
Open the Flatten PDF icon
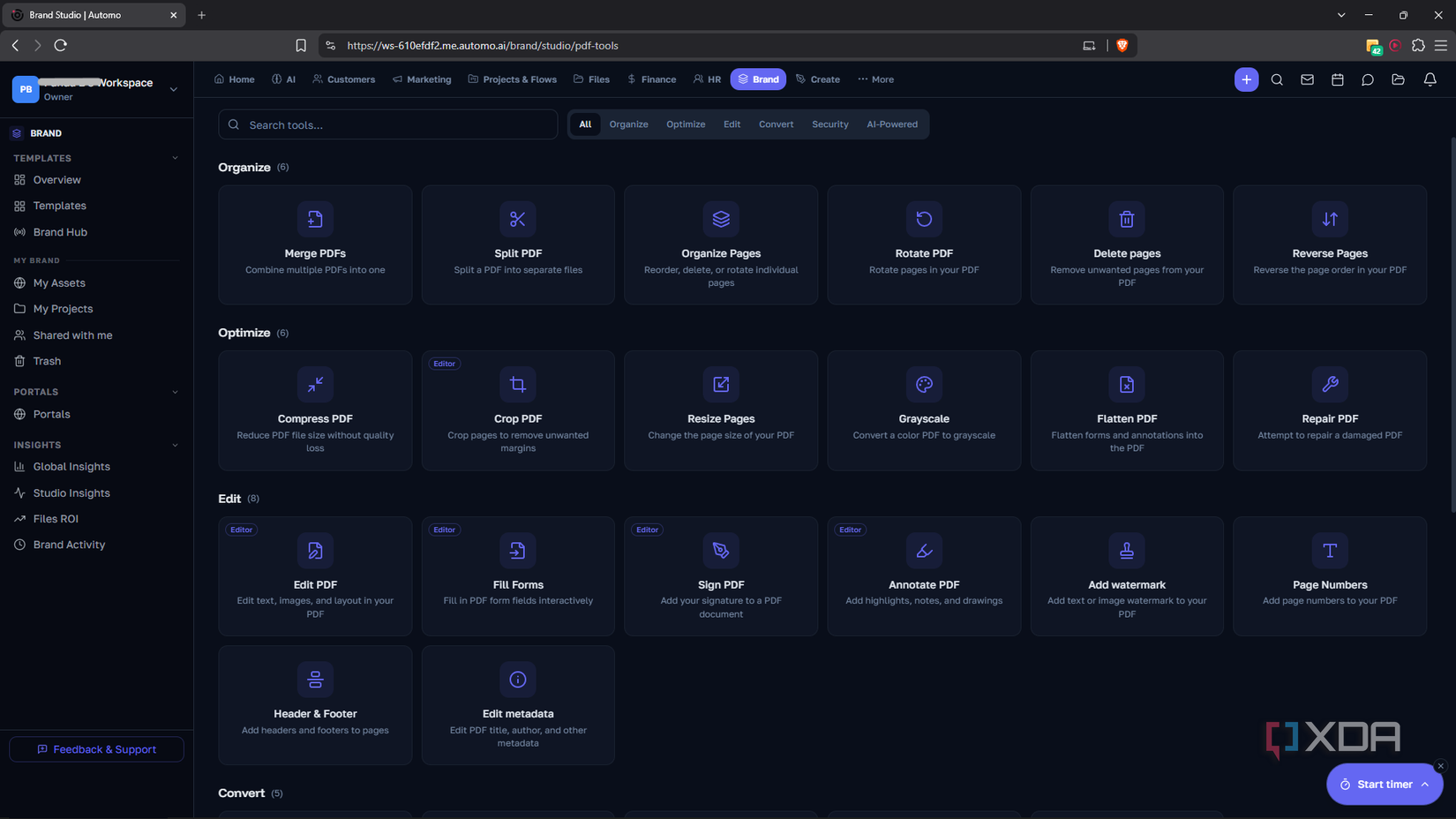click(x=1127, y=385)
